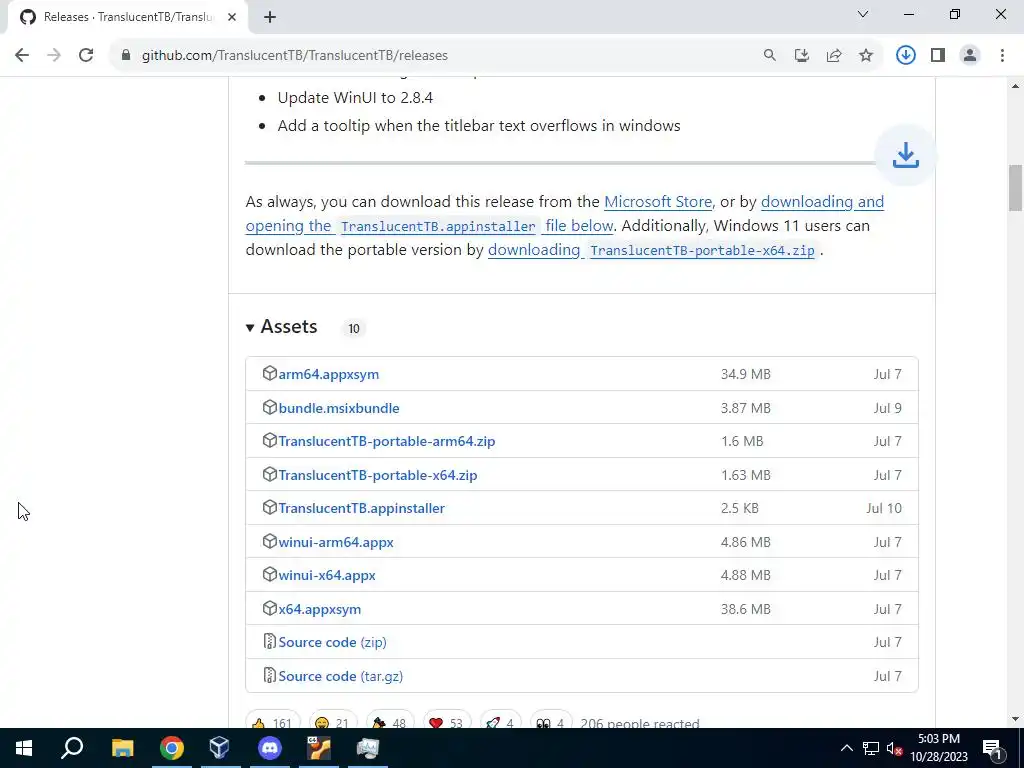Viewport: 1024px width, 768px height.
Task: Open Chrome downloads toolbar icon
Action: tap(906, 56)
